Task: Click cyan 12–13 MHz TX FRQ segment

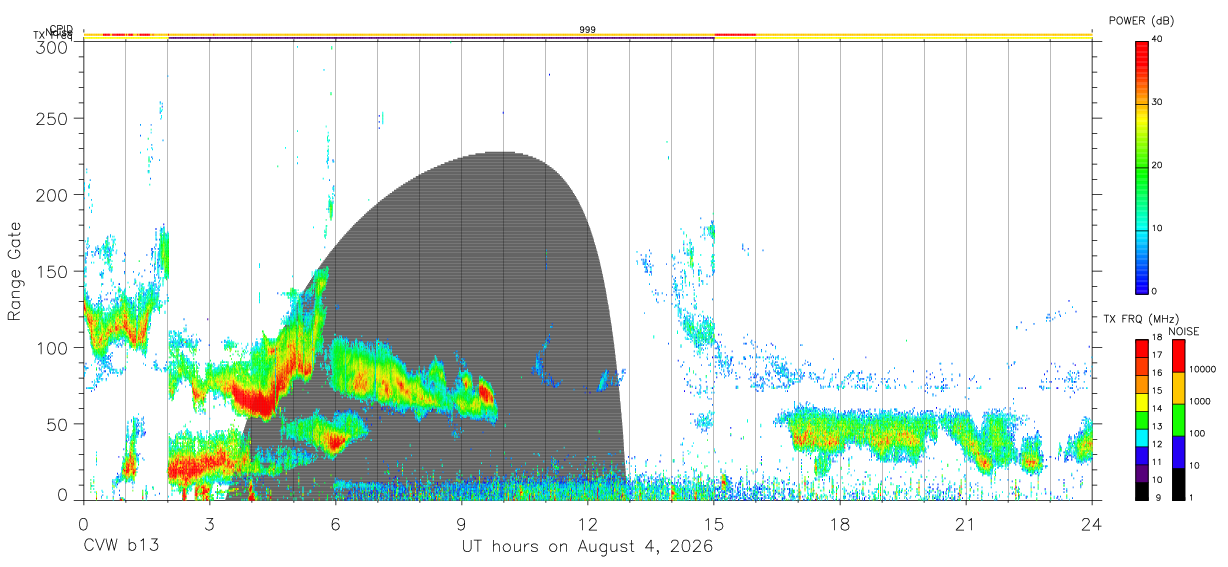Action: (1142, 437)
